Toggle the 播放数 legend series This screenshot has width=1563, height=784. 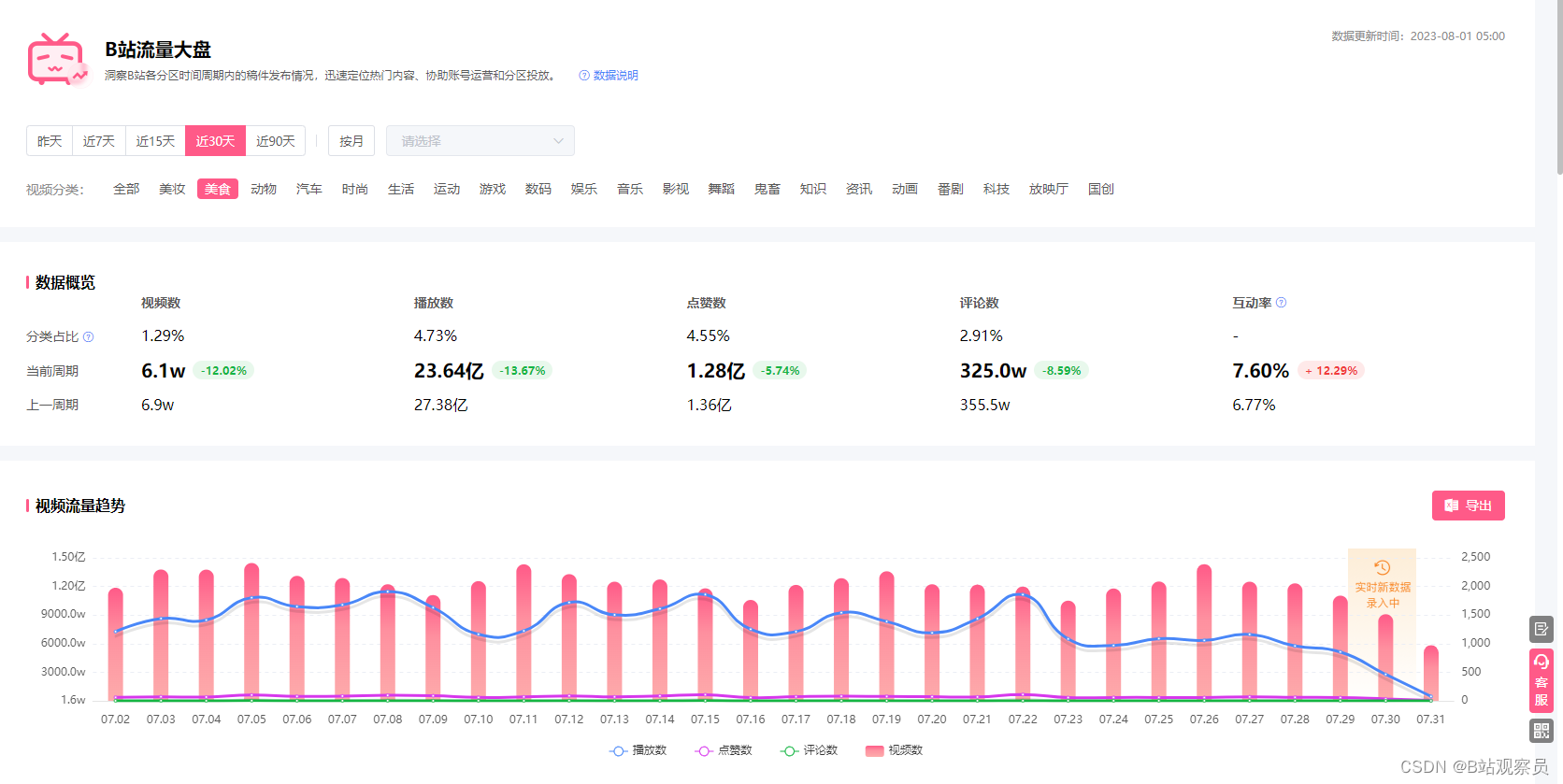point(638,750)
